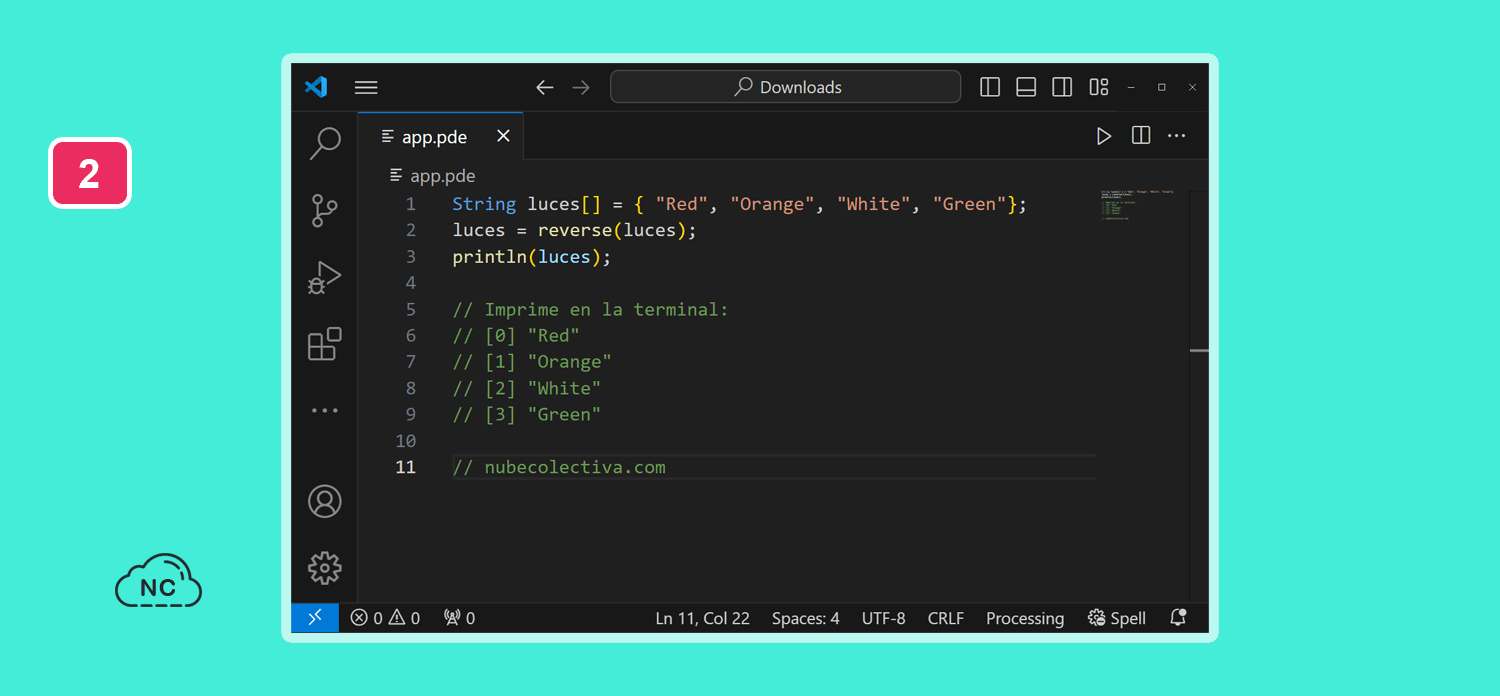Open the notifications bell
The image size is (1500, 696).
point(1178,618)
